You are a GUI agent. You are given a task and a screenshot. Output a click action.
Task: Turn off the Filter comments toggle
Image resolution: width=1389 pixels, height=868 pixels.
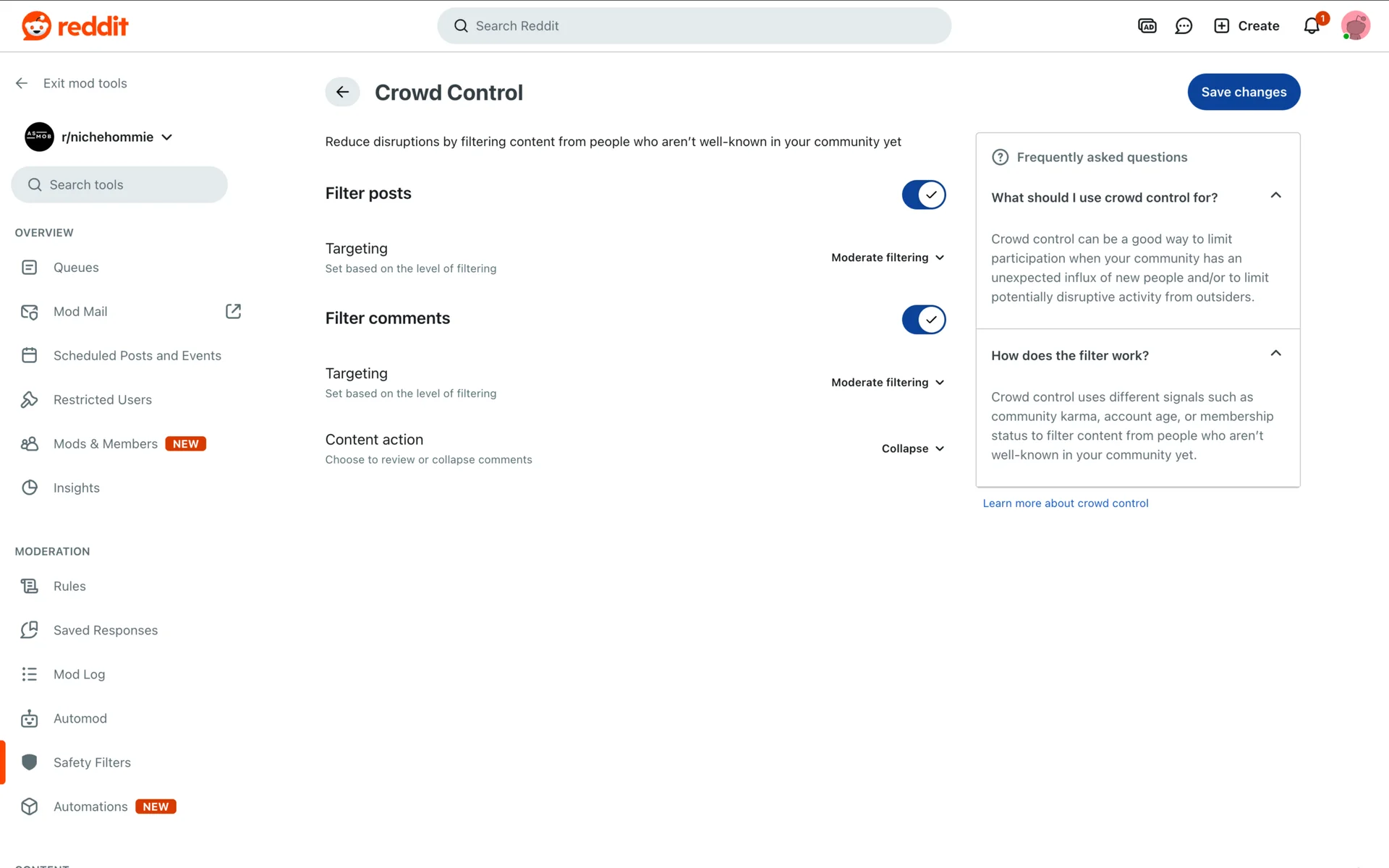tap(923, 320)
